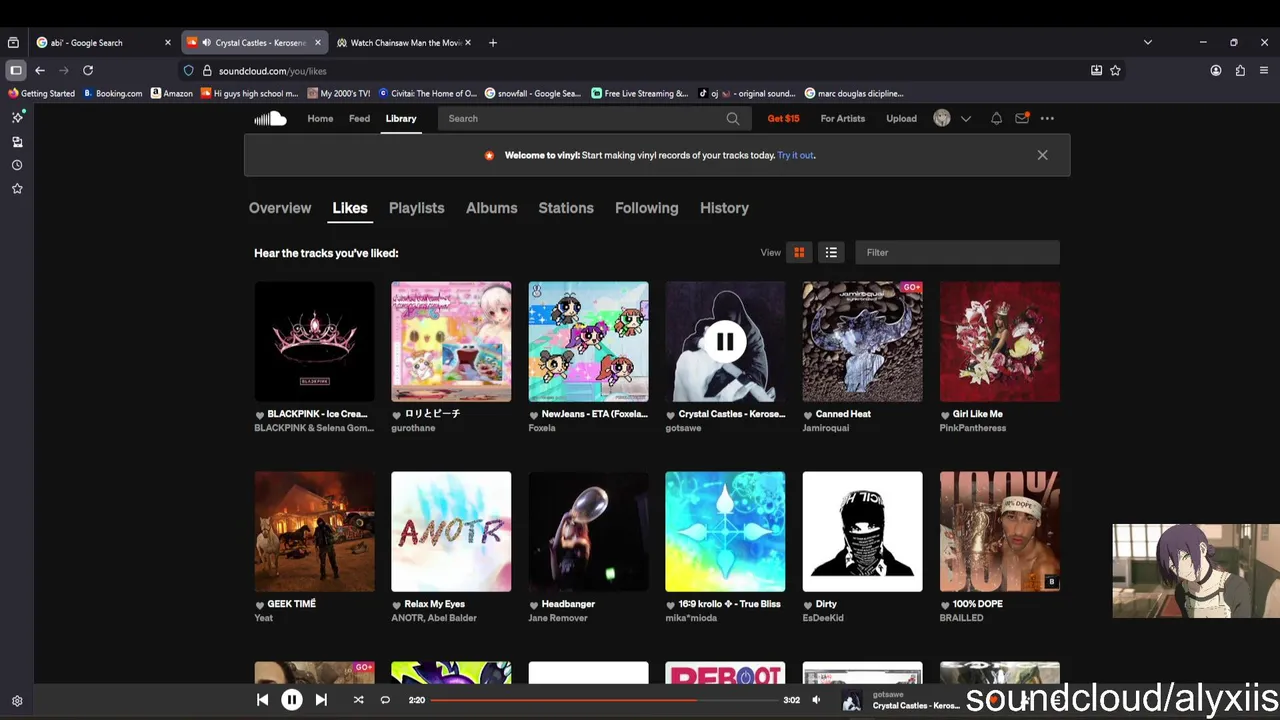Open Feed in SoundCloud header
The height and width of the screenshot is (720, 1280).
click(359, 118)
